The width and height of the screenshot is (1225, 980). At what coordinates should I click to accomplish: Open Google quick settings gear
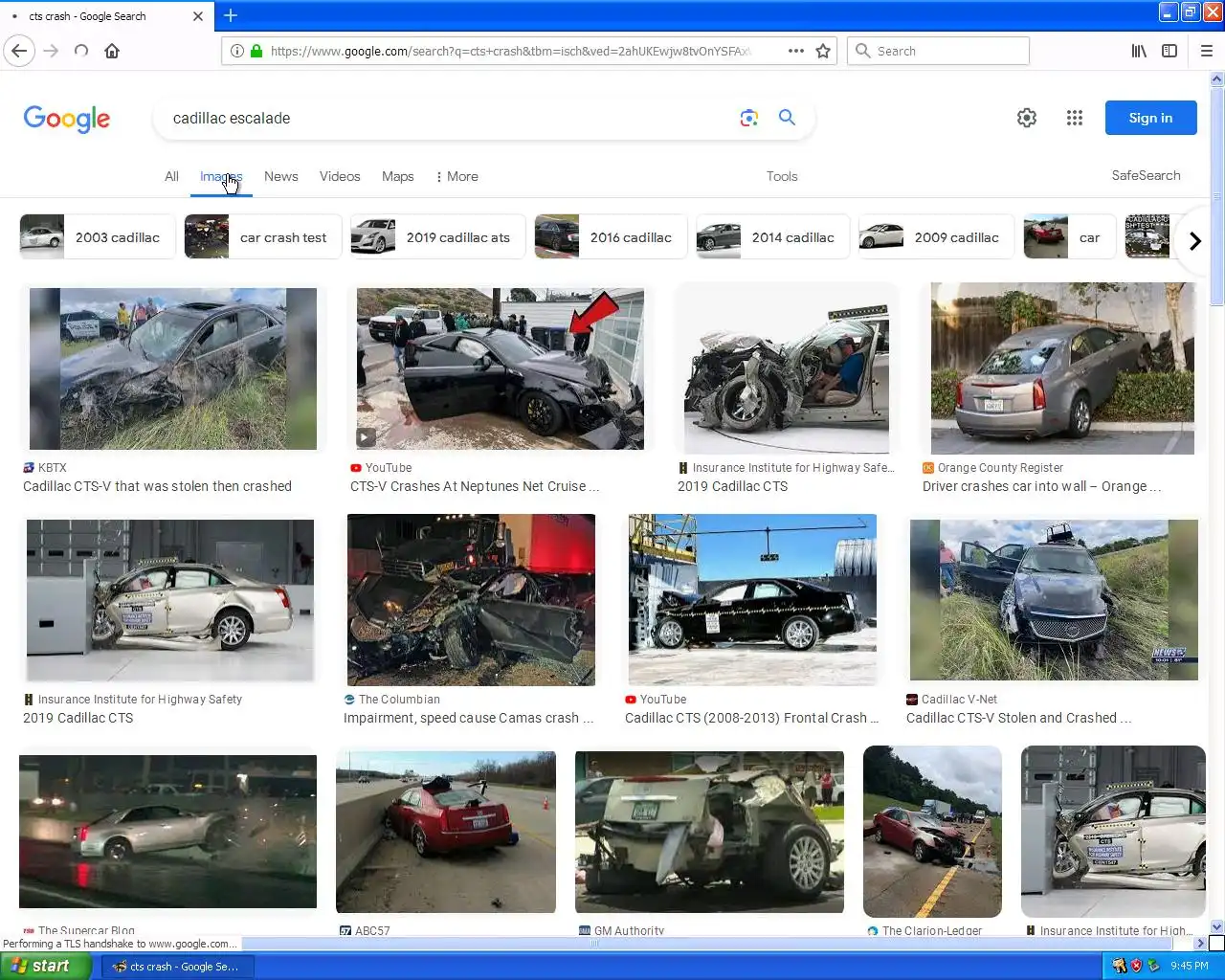click(x=1027, y=118)
